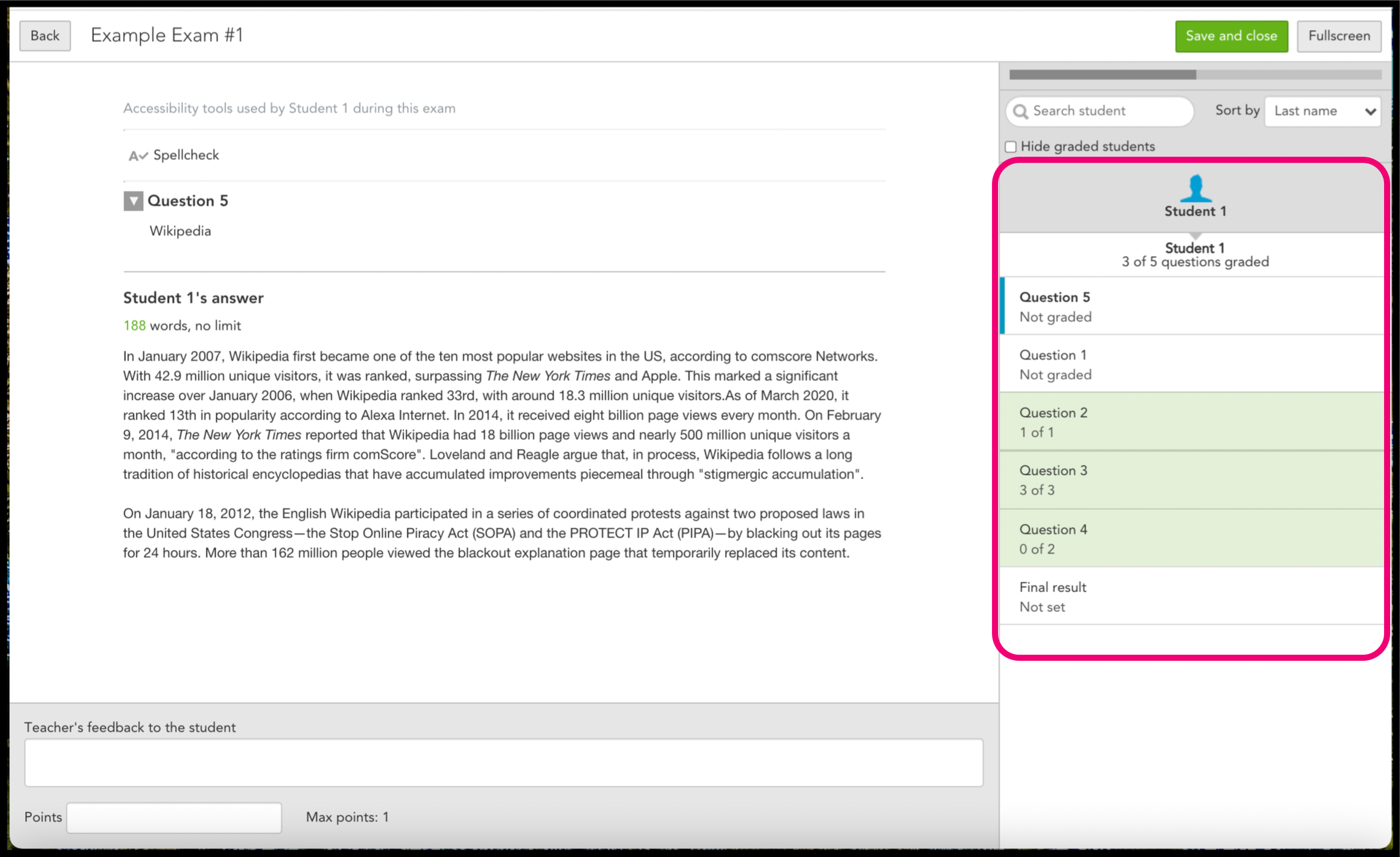
Task: Click the 'Wikipedia' question text
Action: [x=180, y=231]
